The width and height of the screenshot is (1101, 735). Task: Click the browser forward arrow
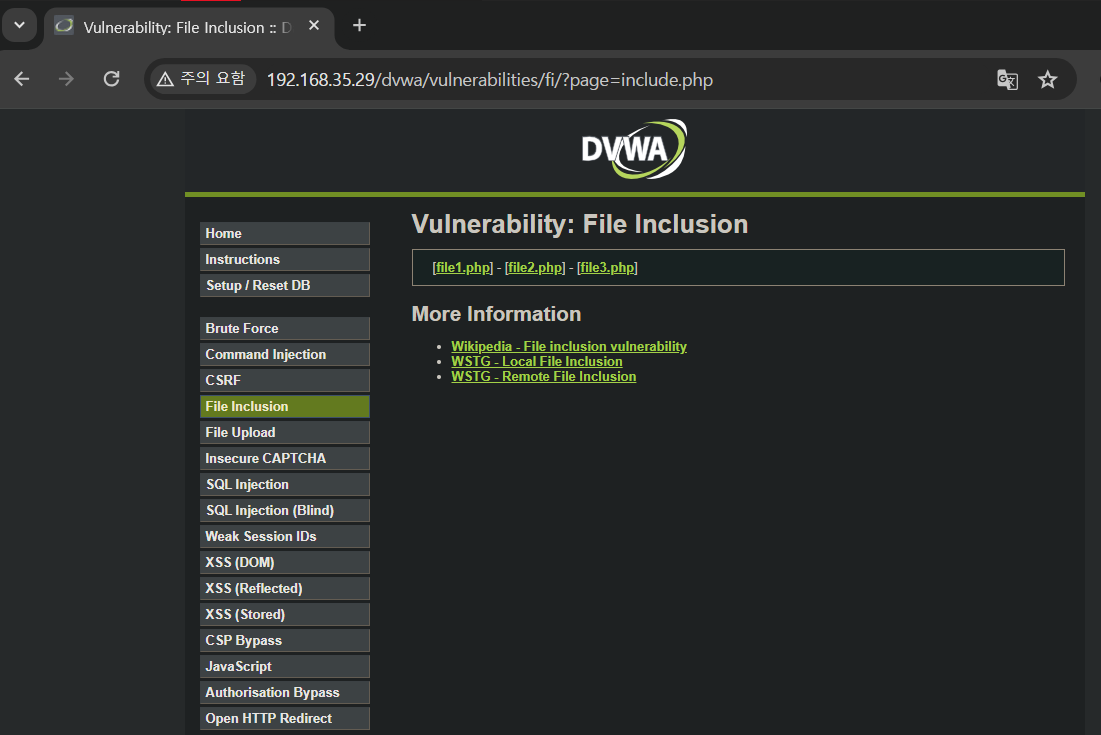66,79
